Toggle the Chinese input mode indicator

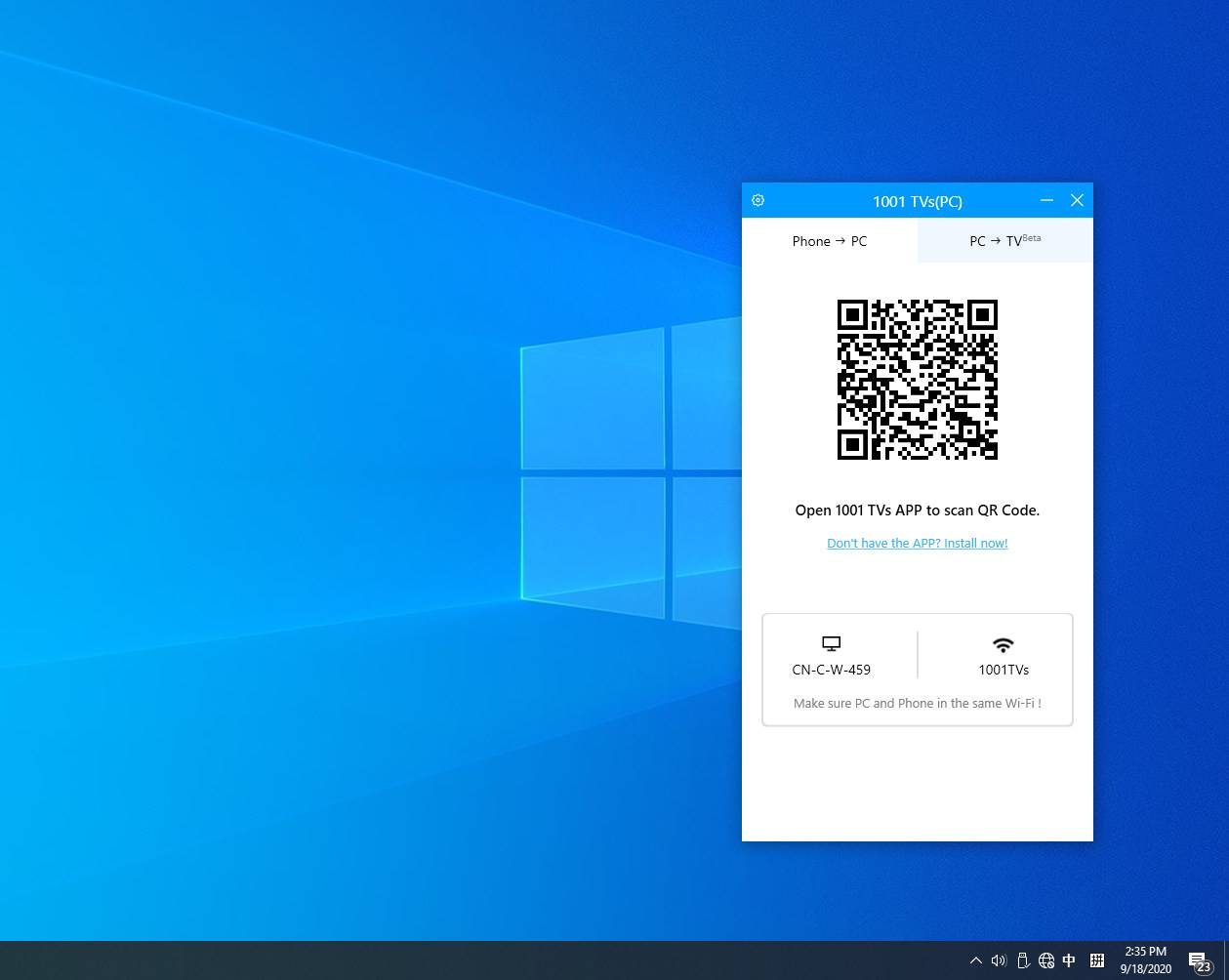coord(1069,960)
